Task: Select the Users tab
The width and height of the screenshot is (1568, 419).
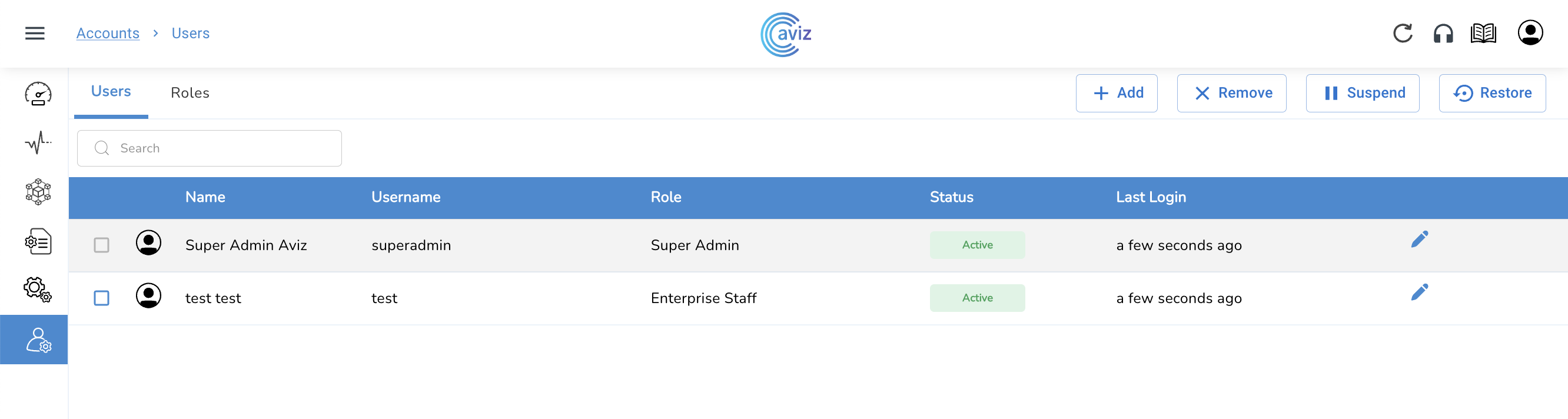Action: tap(111, 92)
